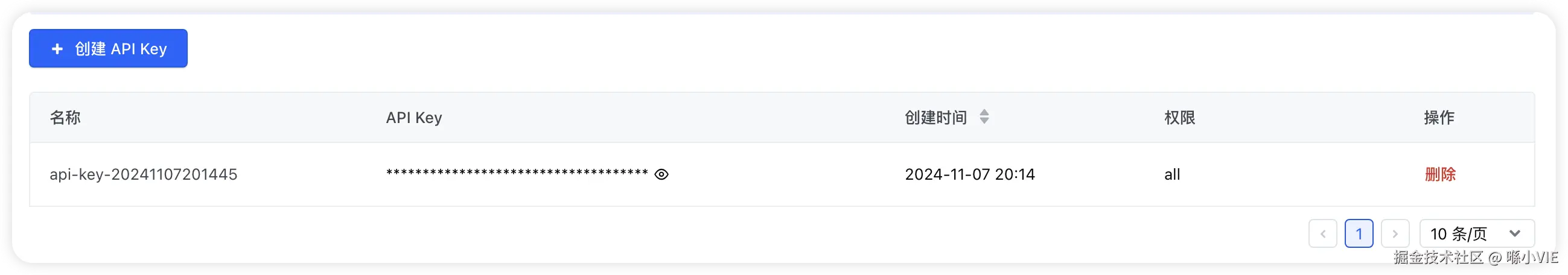Sort descending using the down caret
Viewport: 1568px width, 275px height.
(984, 121)
